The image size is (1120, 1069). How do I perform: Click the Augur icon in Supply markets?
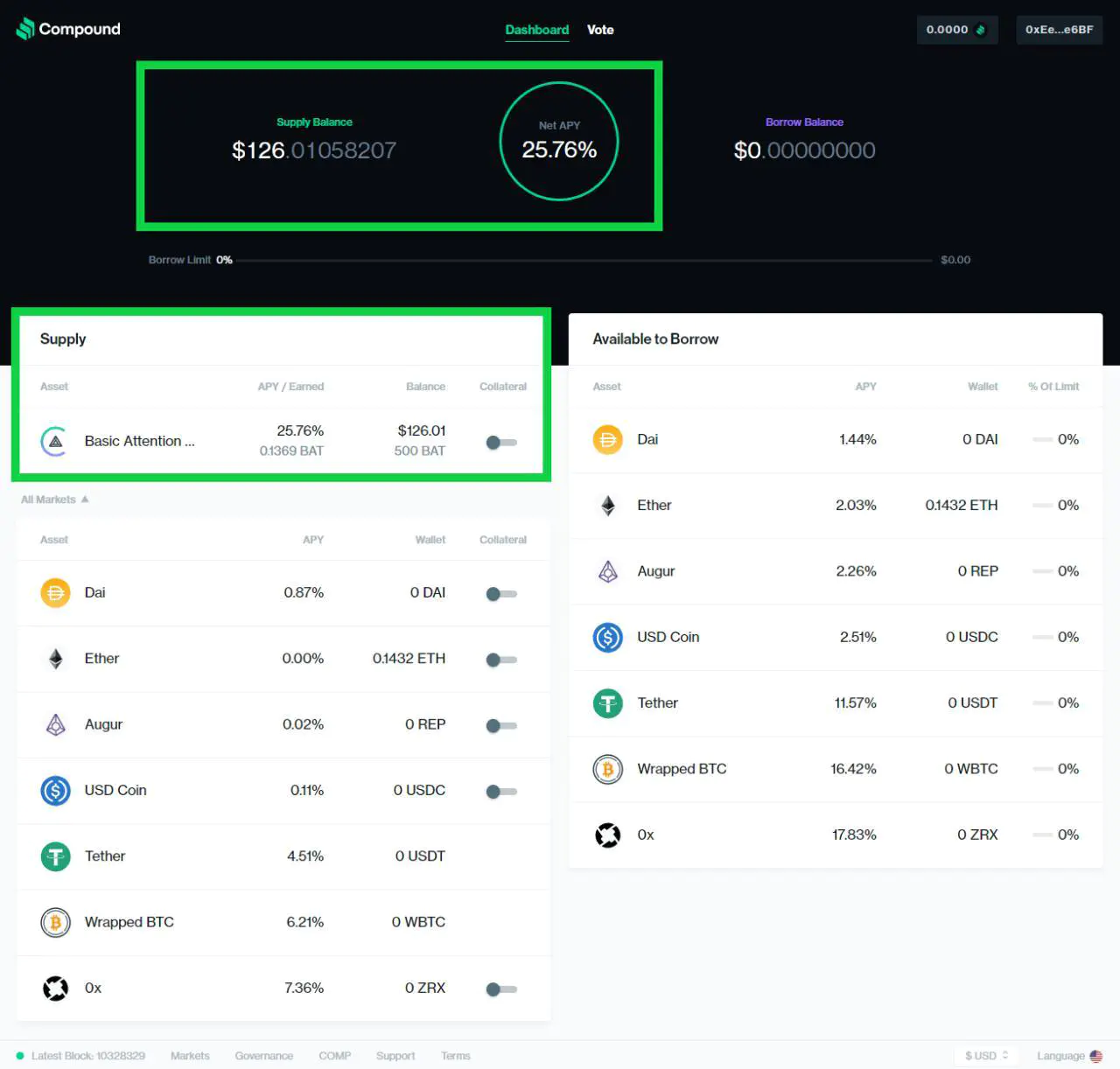[55, 724]
